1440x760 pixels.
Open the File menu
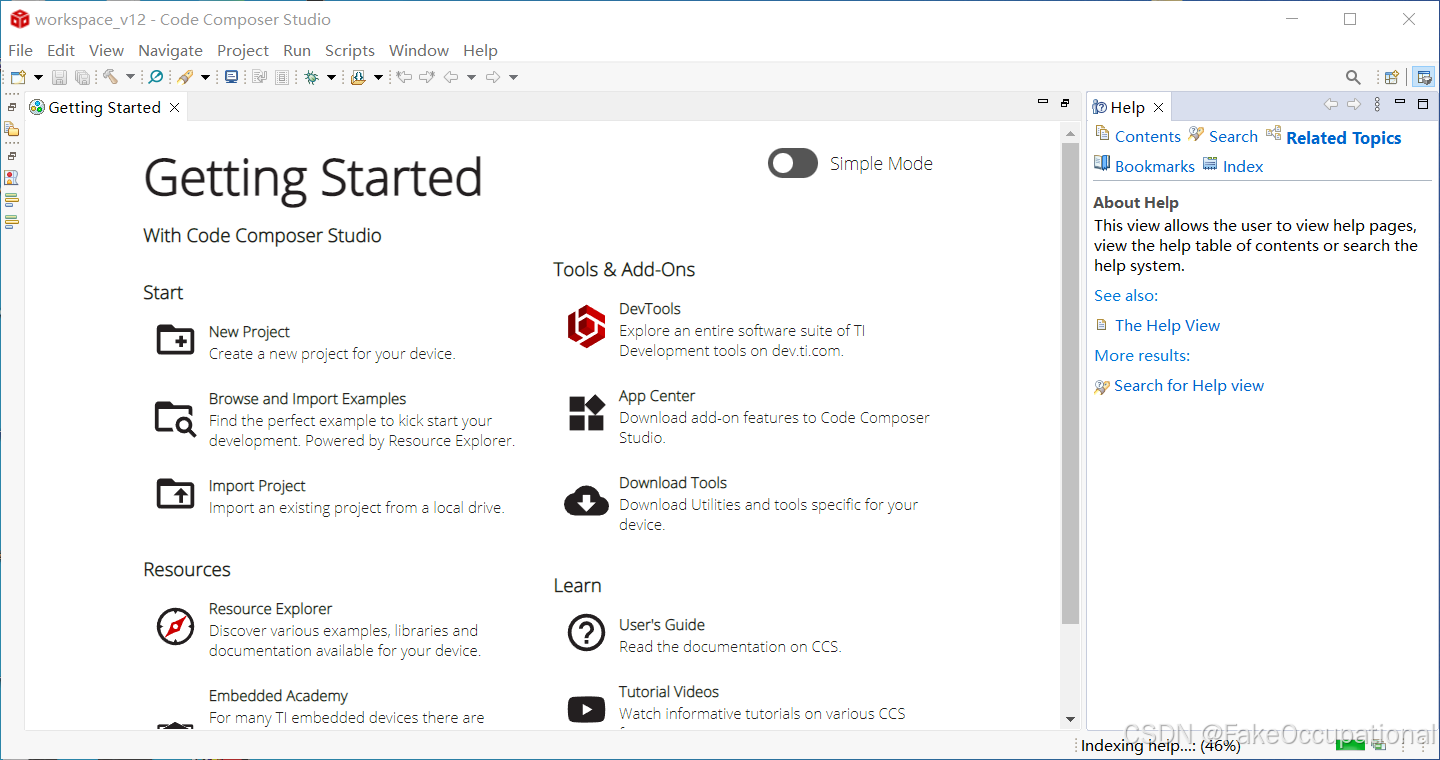20,50
